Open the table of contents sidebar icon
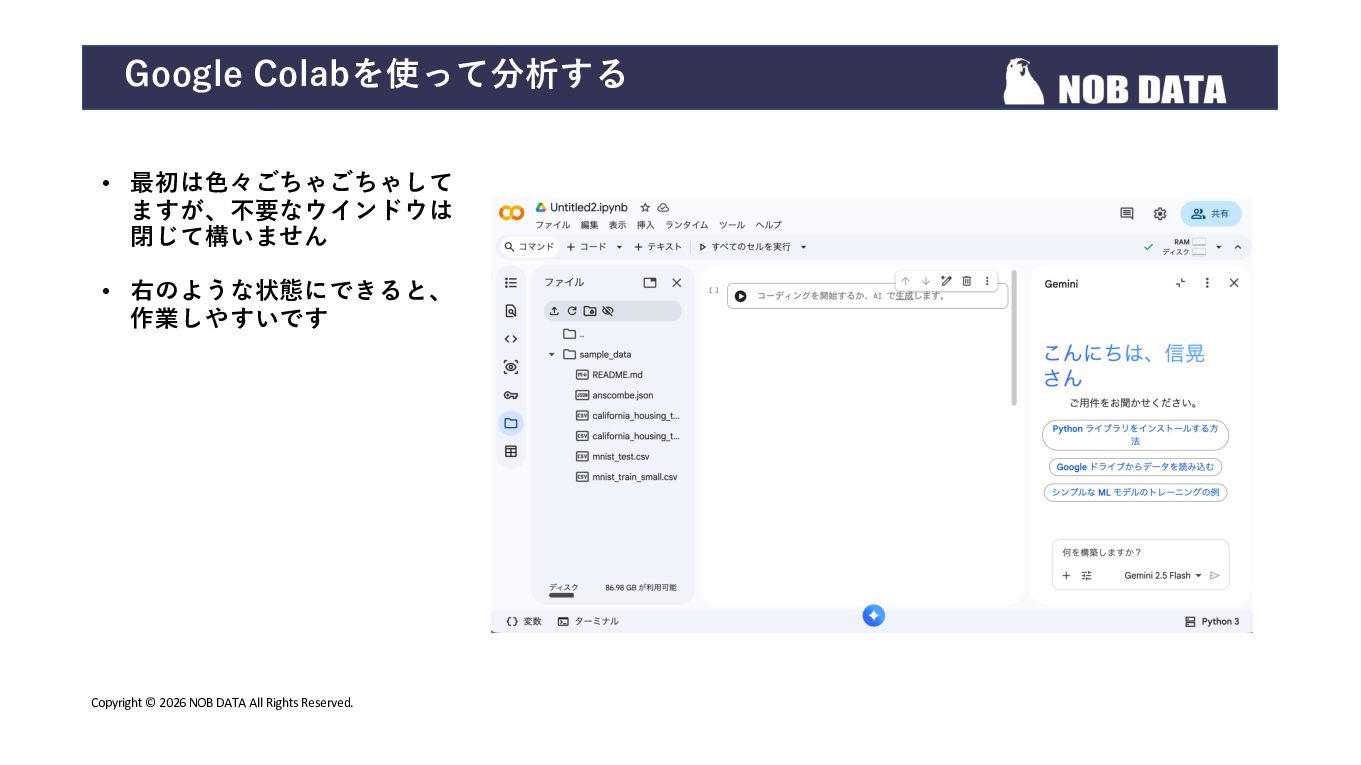Screen dimensions: 1361x765 511,283
